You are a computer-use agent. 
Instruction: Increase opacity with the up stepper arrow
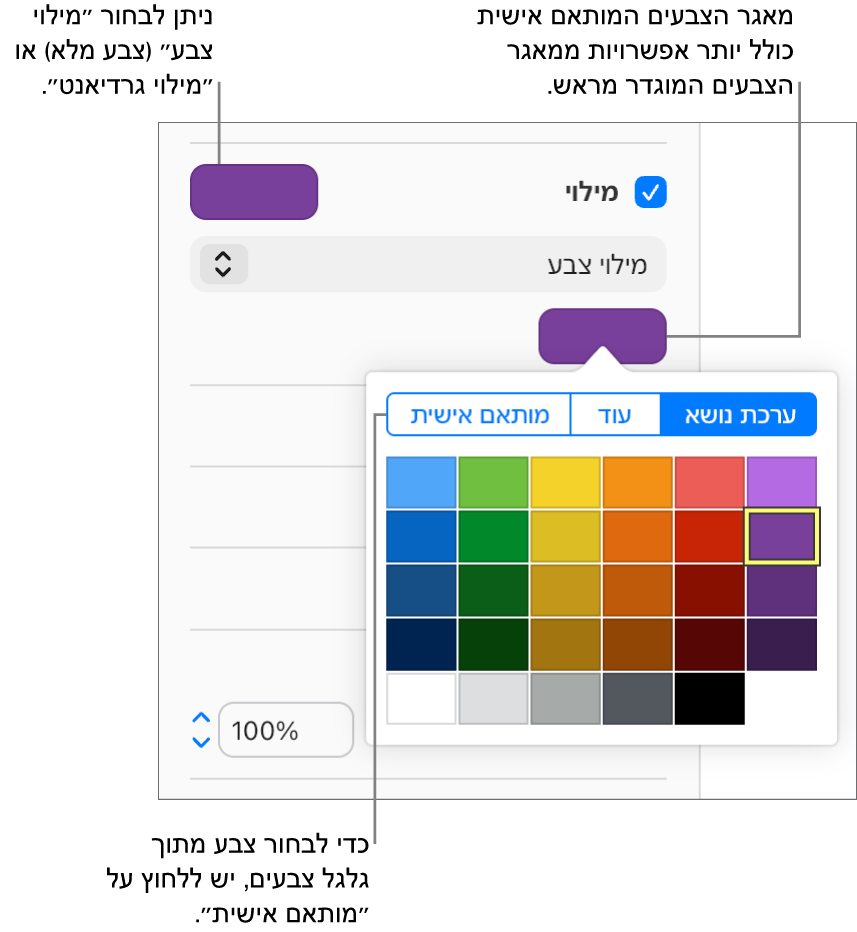201,718
